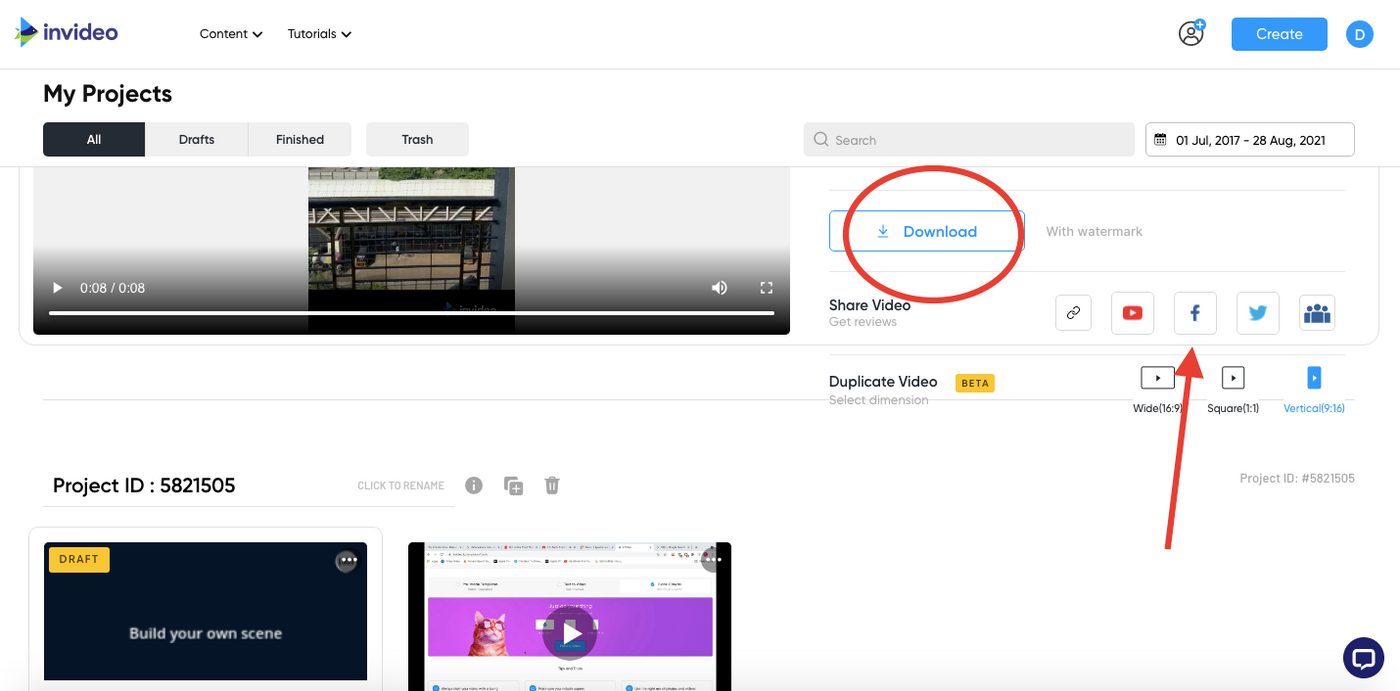
Task: Open the chat support bubble
Action: 1362,657
